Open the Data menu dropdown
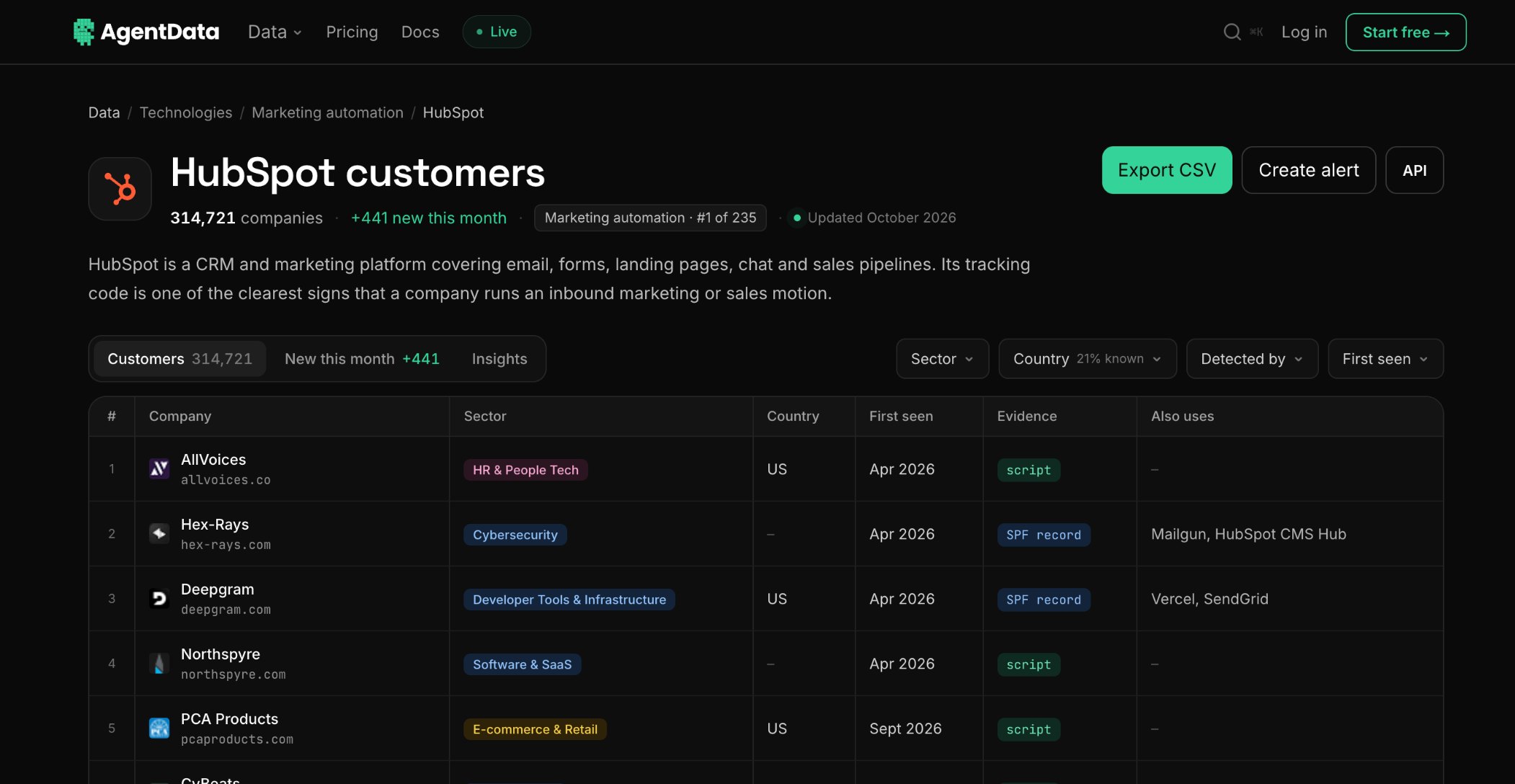This screenshot has width=1515, height=784. click(x=275, y=32)
